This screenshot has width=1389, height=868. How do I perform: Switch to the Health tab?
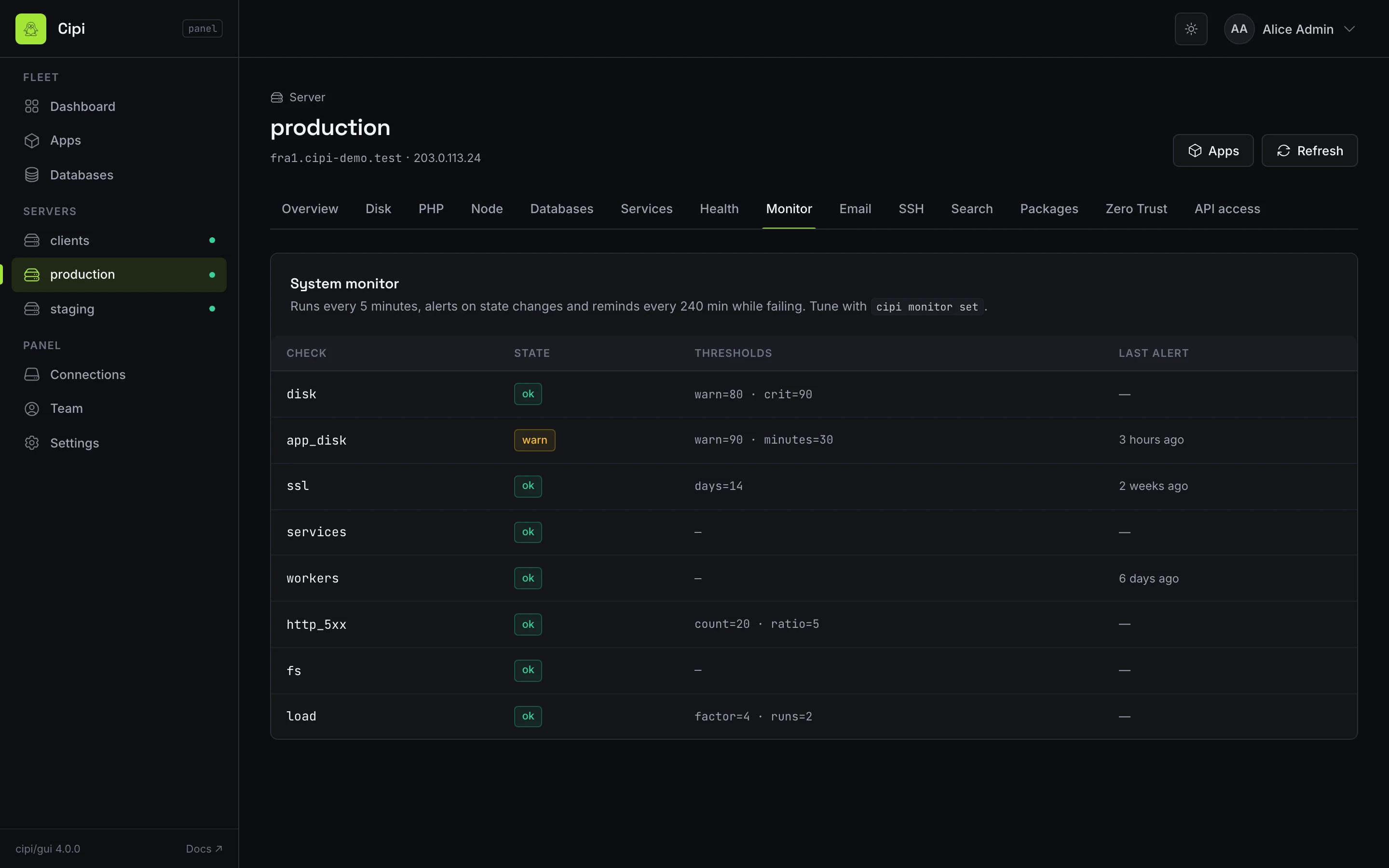719,209
